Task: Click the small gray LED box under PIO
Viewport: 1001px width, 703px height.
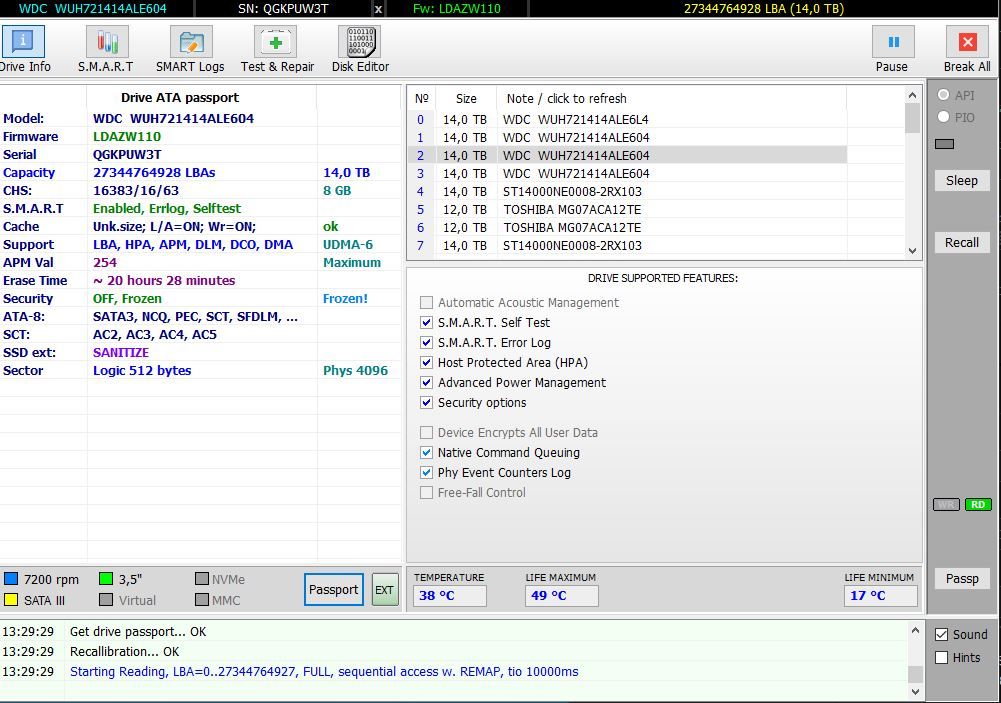Action: pyautogui.click(x=944, y=144)
